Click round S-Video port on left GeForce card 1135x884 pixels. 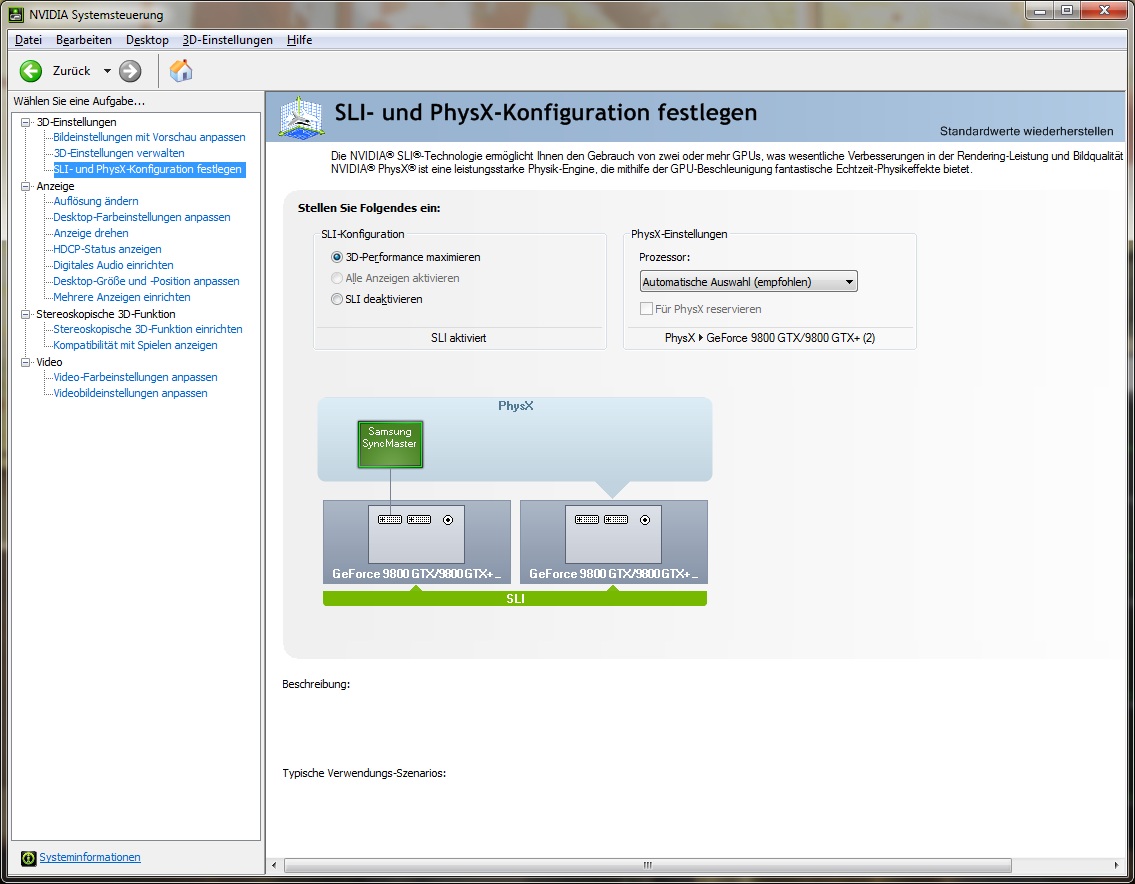point(448,520)
